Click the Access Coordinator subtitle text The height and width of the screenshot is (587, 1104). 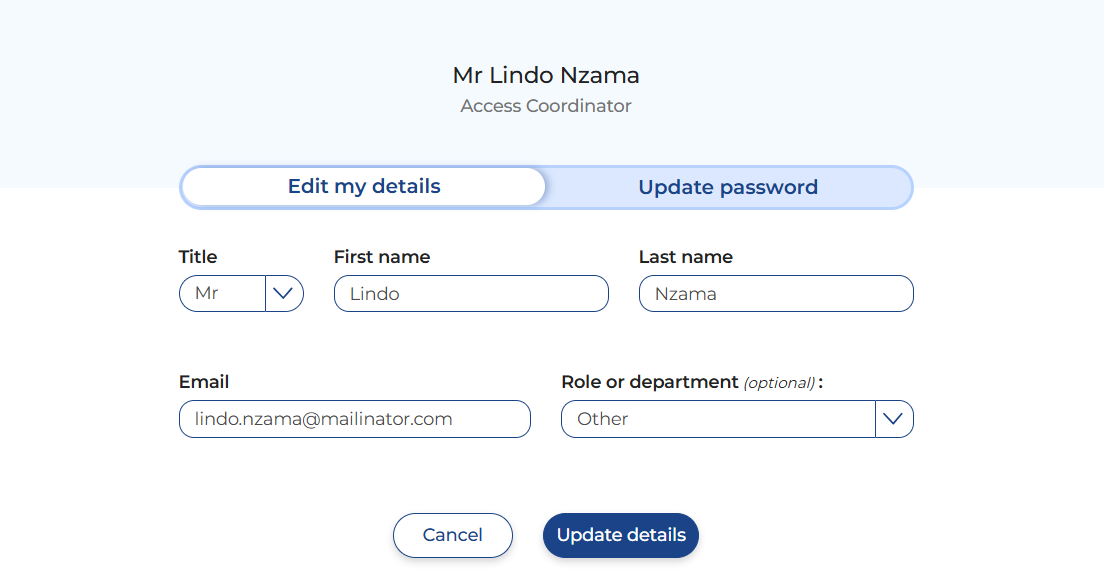pos(546,106)
